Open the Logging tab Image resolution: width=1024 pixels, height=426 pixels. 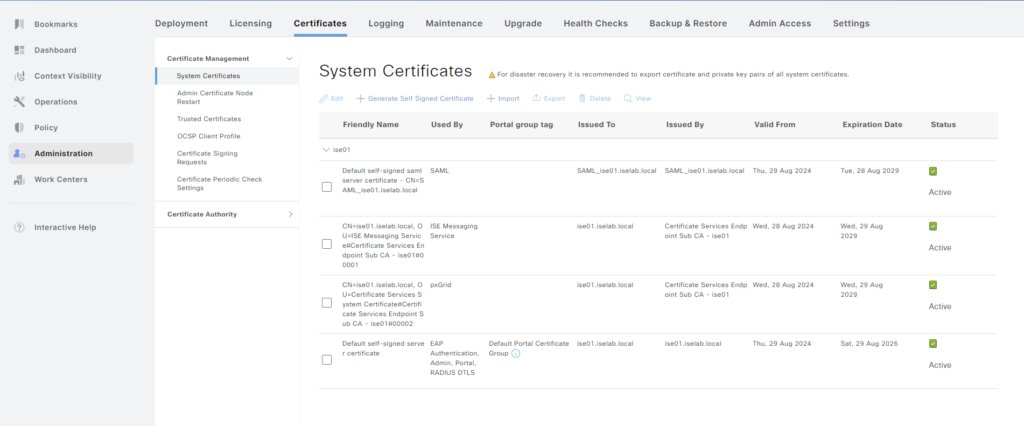[386, 24]
